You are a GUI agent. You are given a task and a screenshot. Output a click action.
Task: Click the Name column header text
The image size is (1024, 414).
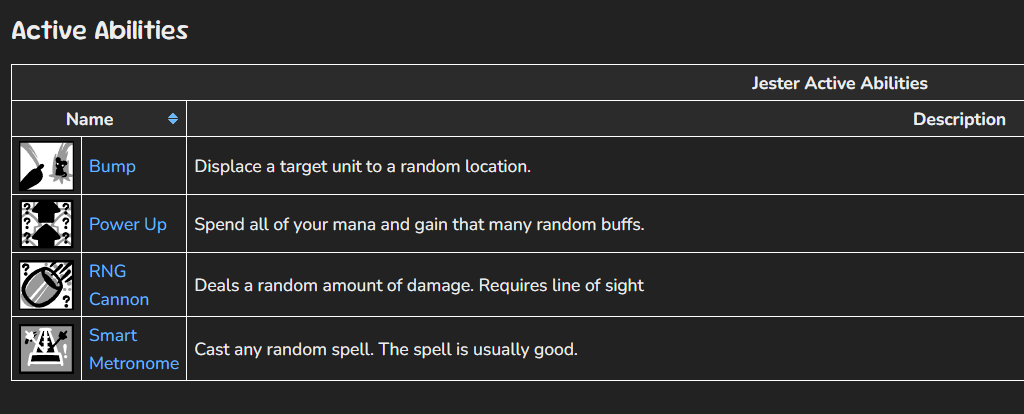coord(89,119)
